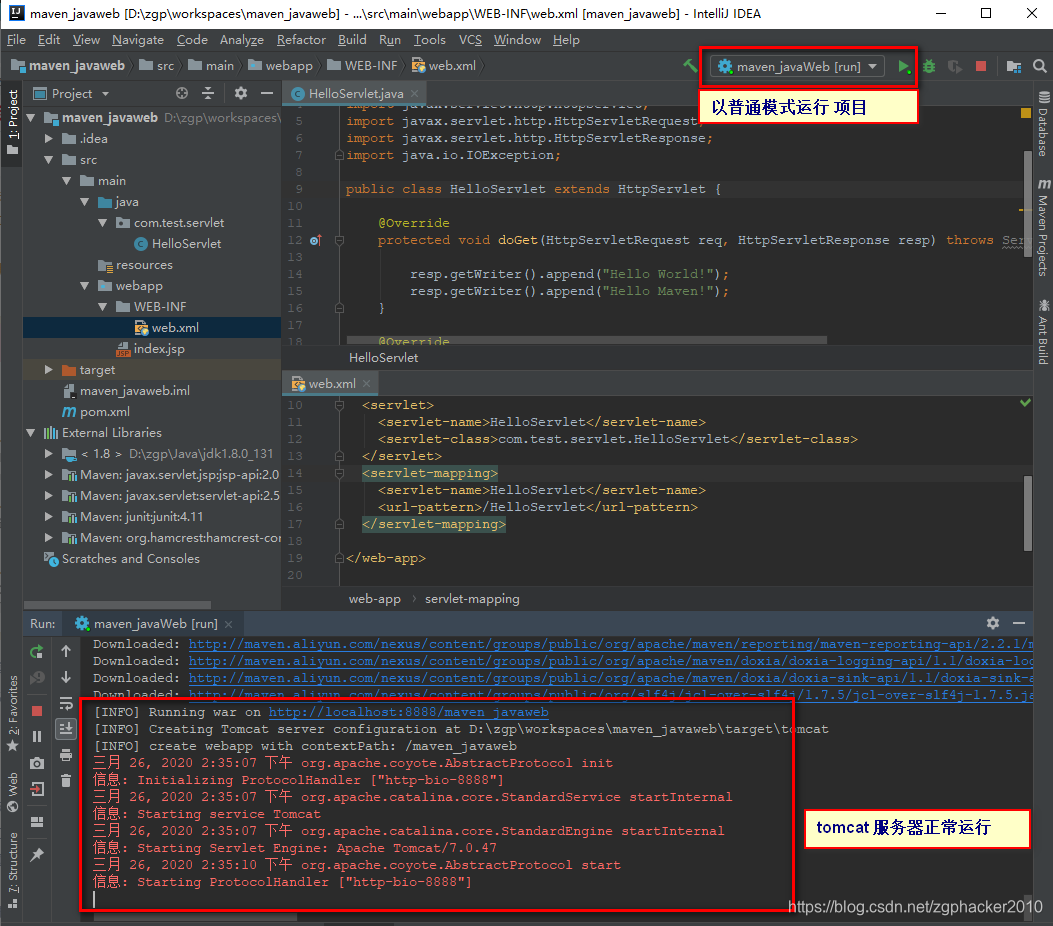The height and width of the screenshot is (926, 1053).
Task: Stop the run using Run panel red square
Action: coord(37,711)
